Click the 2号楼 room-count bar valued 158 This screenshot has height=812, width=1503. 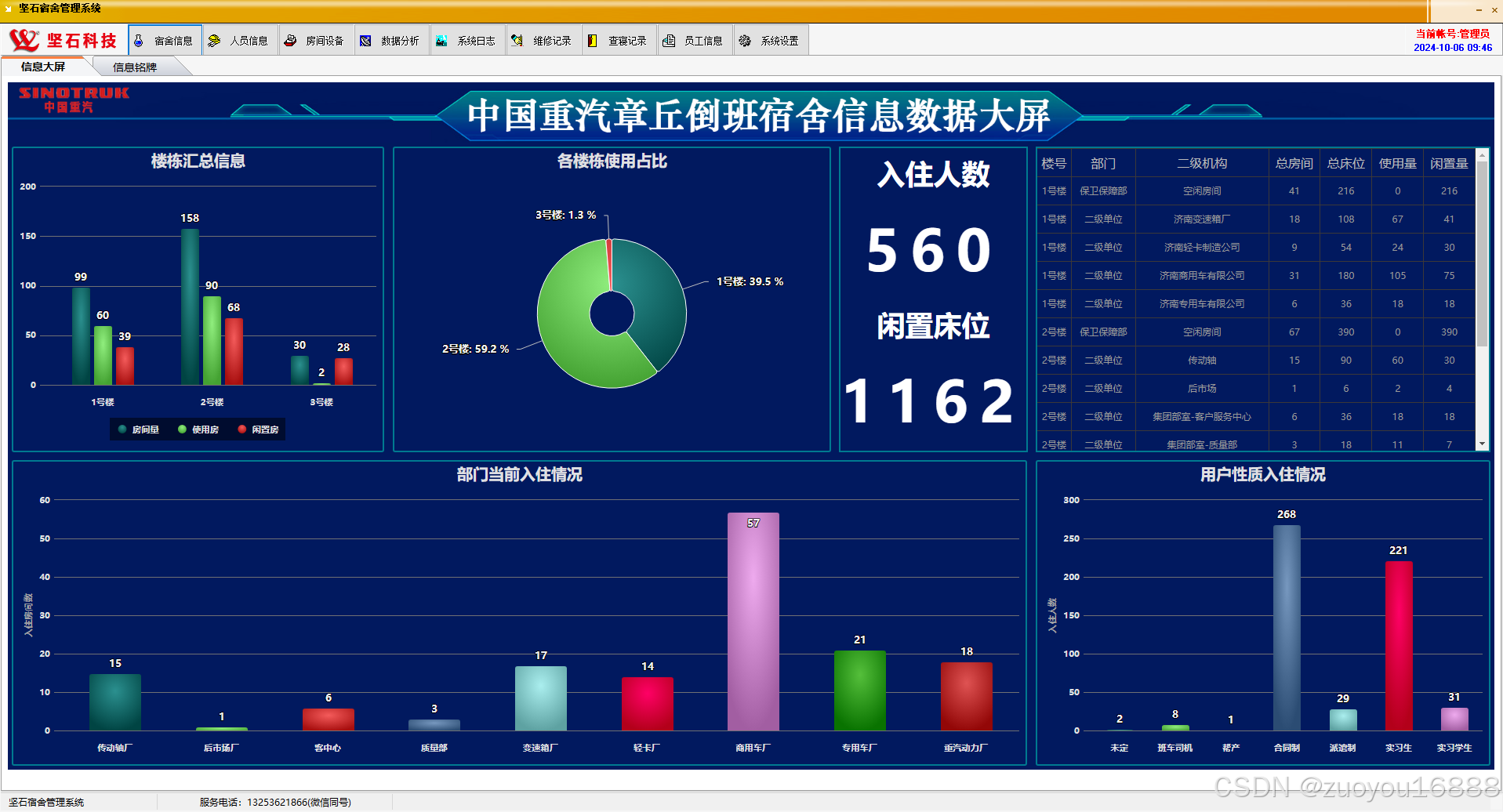coord(190,306)
